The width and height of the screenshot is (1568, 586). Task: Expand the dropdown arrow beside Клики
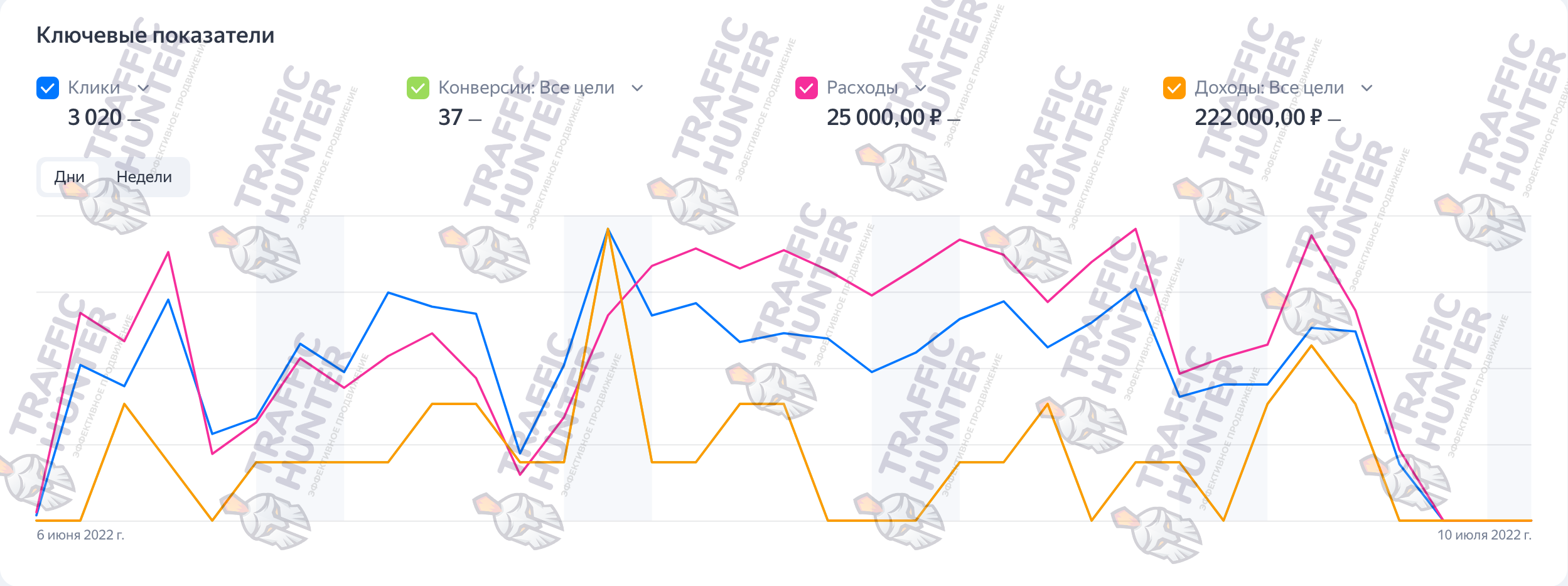pos(143,88)
